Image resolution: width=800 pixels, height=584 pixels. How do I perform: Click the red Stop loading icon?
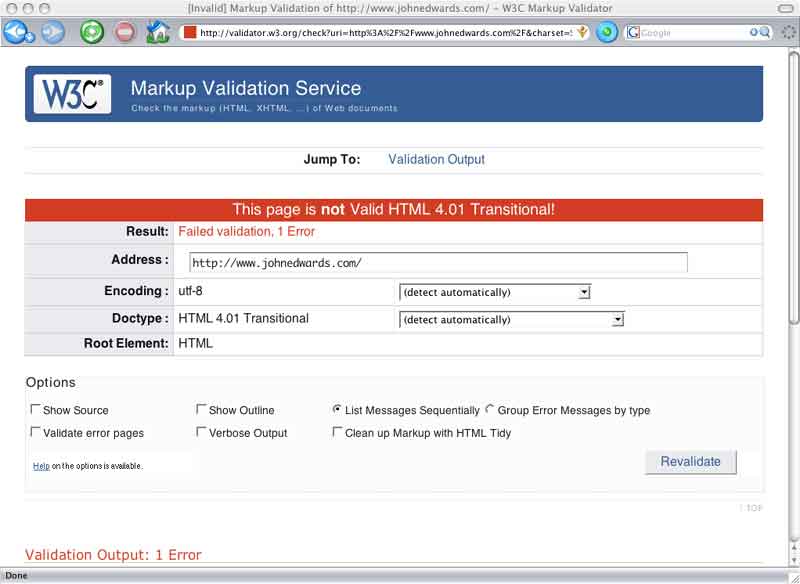[x=125, y=33]
